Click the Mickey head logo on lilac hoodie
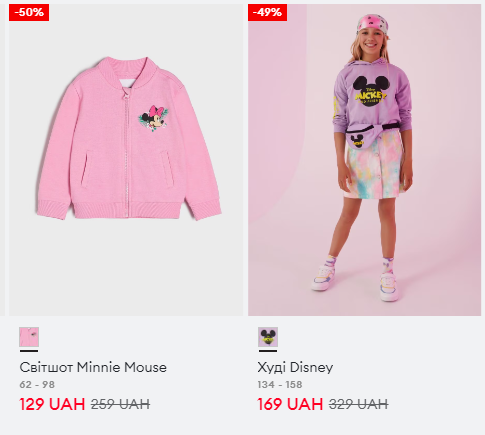The image size is (485, 435). (370, 91)
